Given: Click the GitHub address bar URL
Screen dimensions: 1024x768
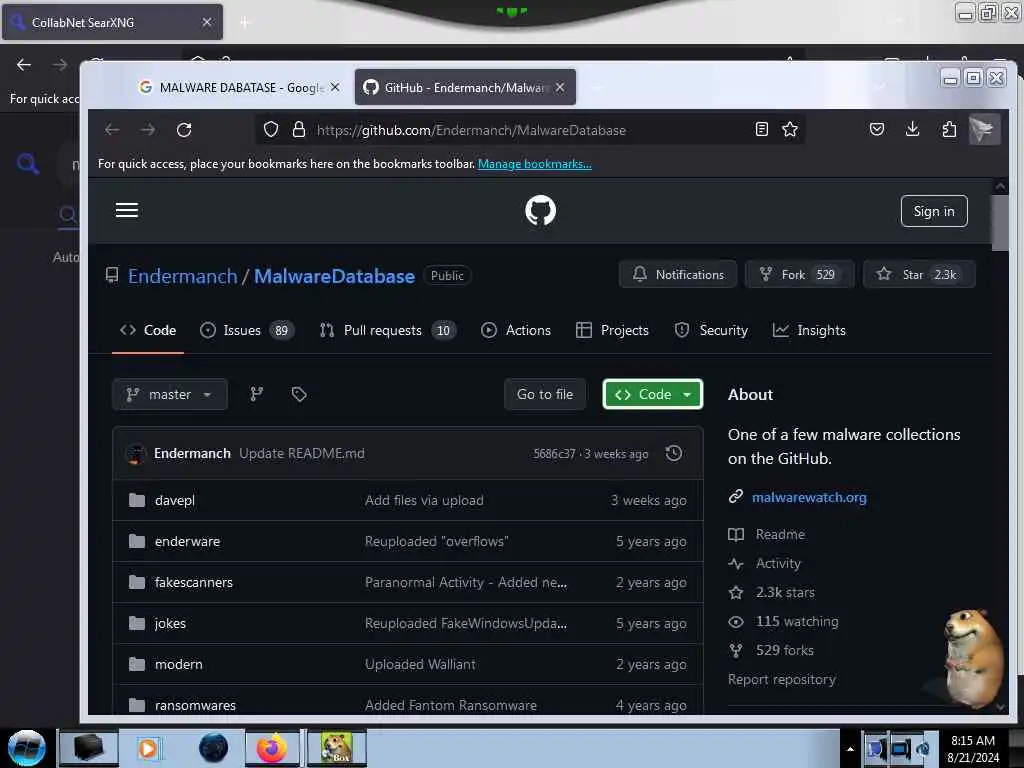Looking at the screenshot, I should point(471,130).
